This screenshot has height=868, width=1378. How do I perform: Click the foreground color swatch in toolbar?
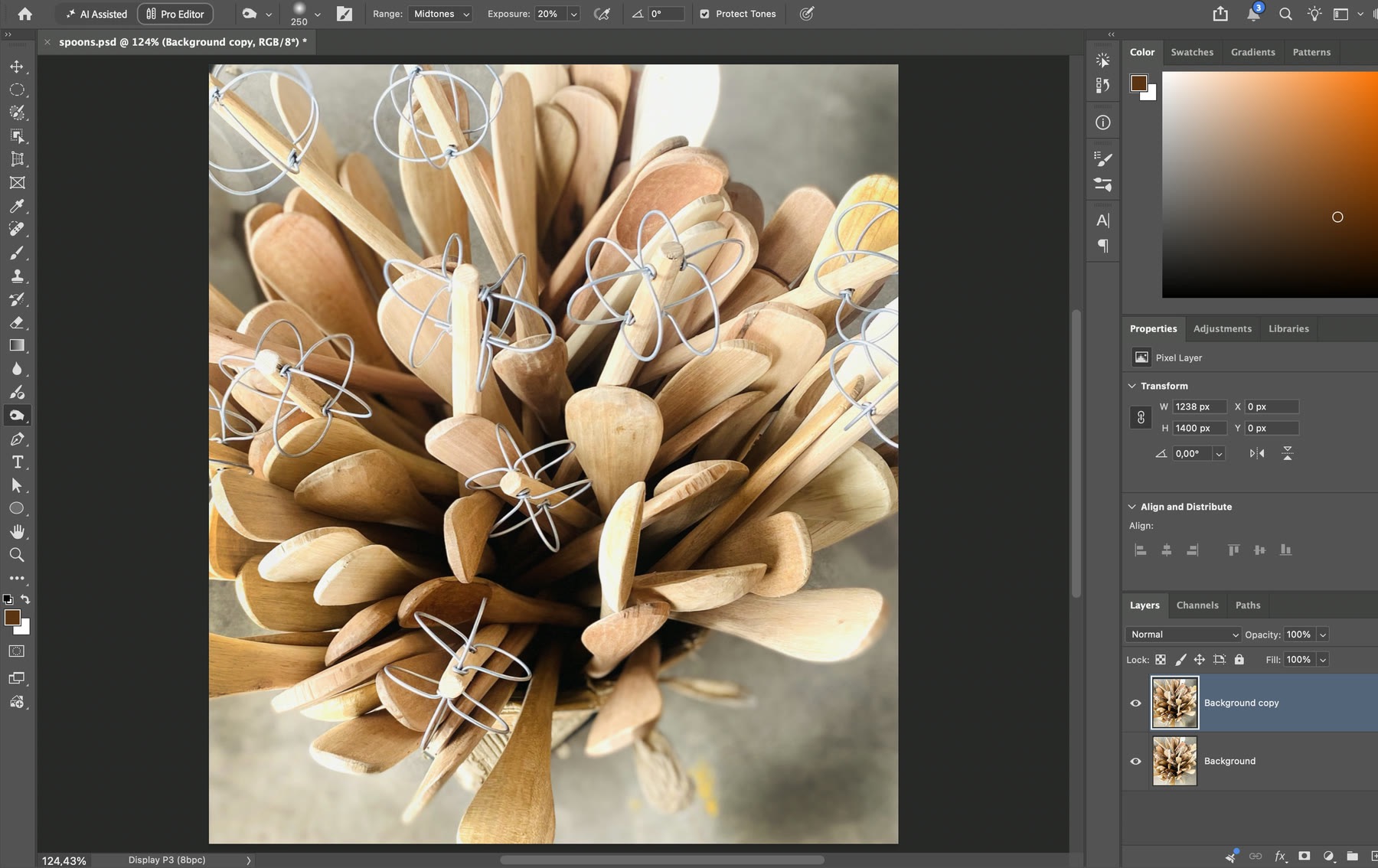coord(12,618)
